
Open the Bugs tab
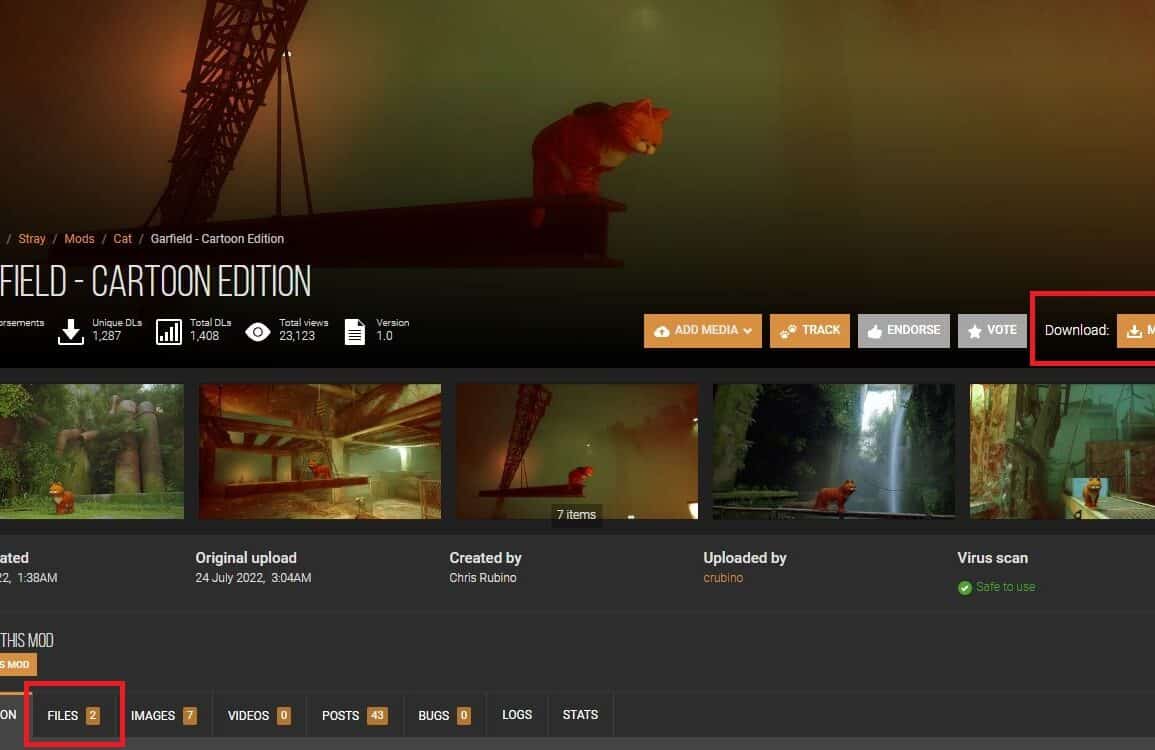click(444, 715)
